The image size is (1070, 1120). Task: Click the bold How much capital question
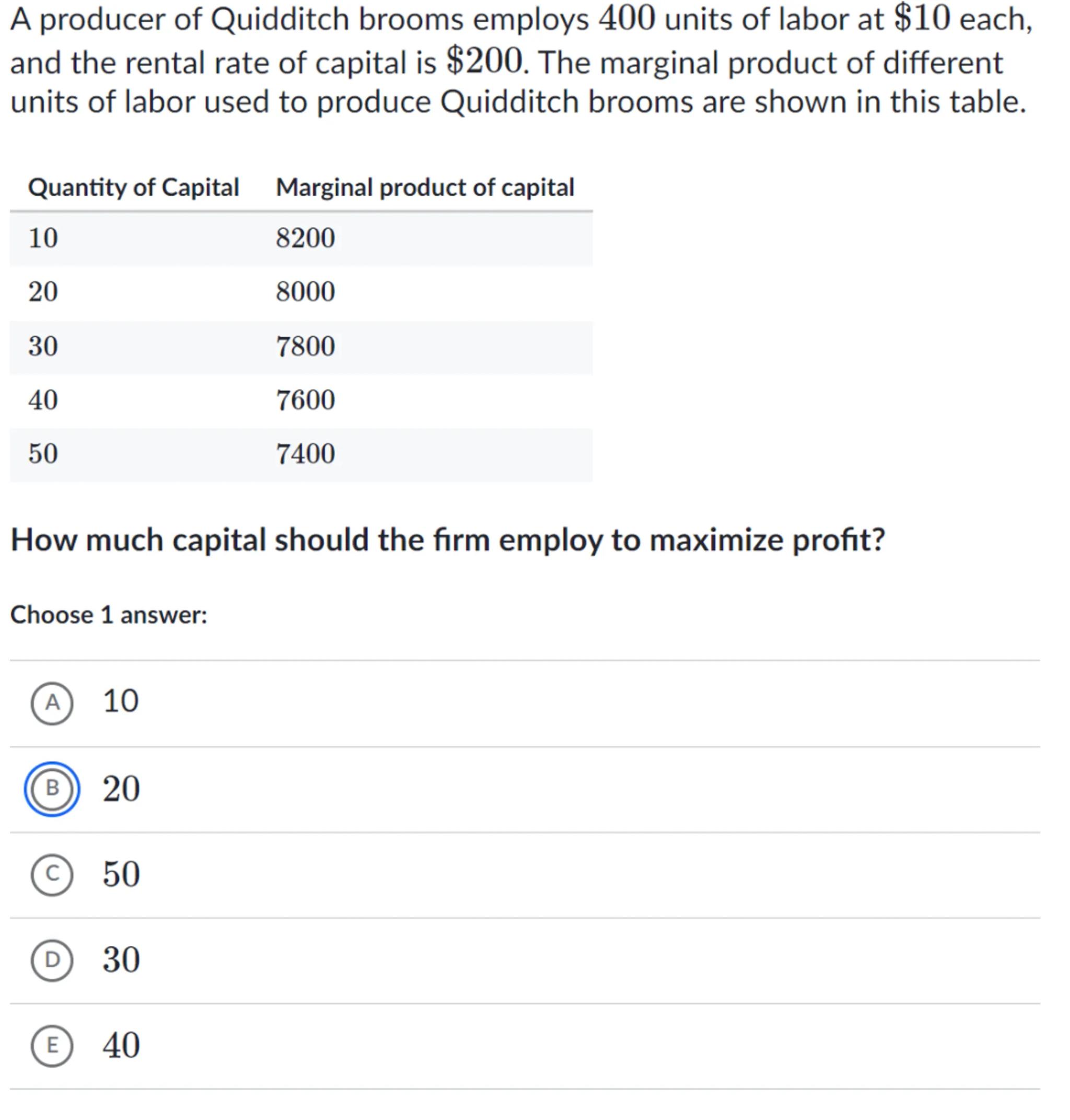point(448,540)
